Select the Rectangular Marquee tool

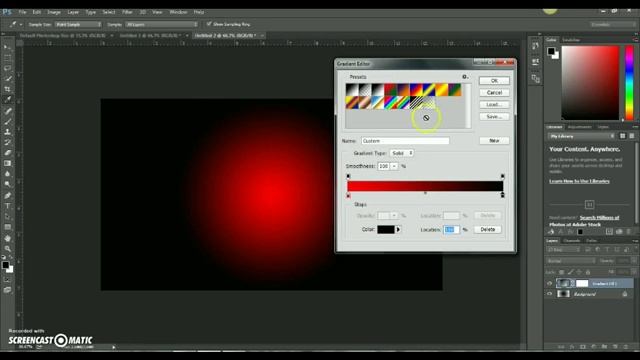click(x=7, y=58)
